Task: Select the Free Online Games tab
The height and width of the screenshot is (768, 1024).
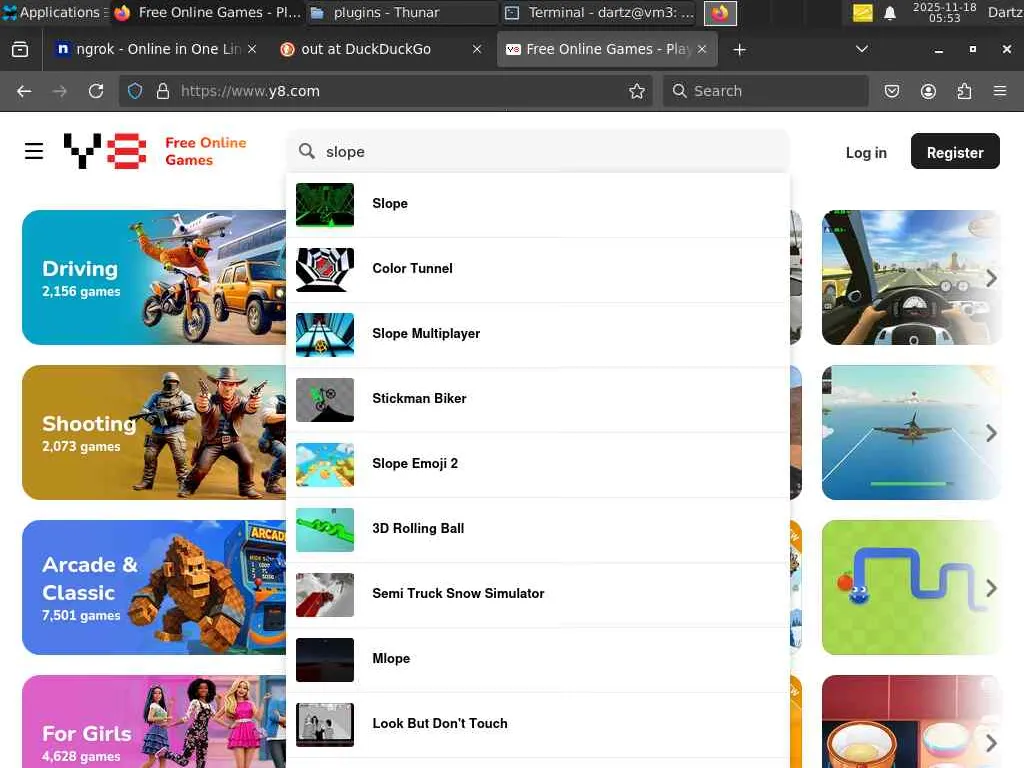Action: (607, 49)
